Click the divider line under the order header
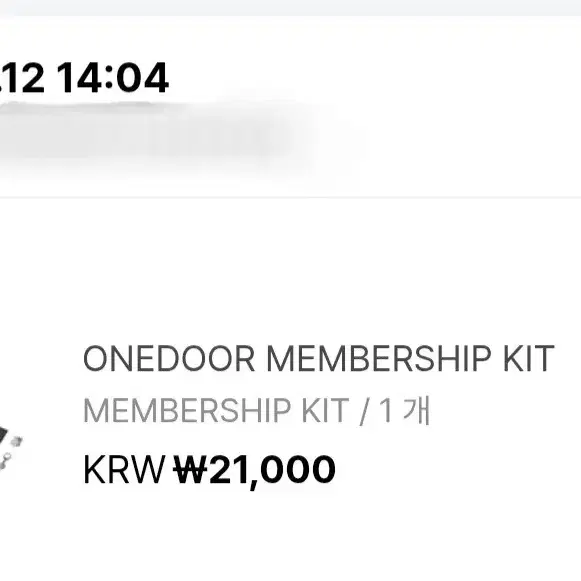This screenshot has height=581, width=581. click(x=290, y=197)
